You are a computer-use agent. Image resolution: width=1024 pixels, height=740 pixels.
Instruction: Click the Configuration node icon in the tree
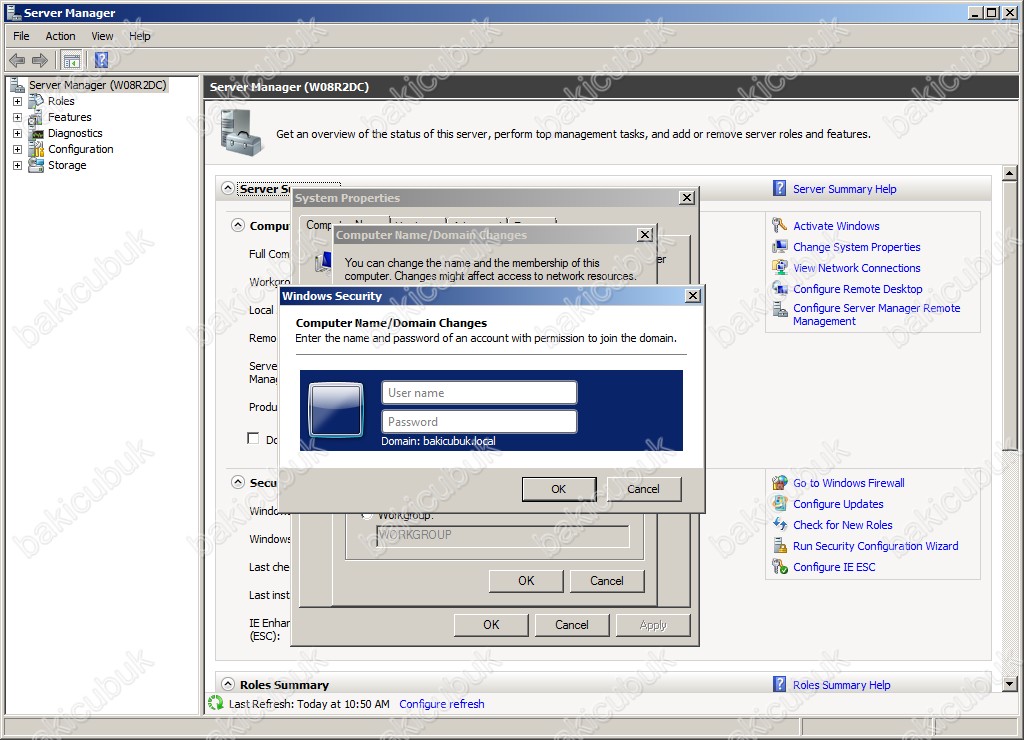[x=37, y=150]
